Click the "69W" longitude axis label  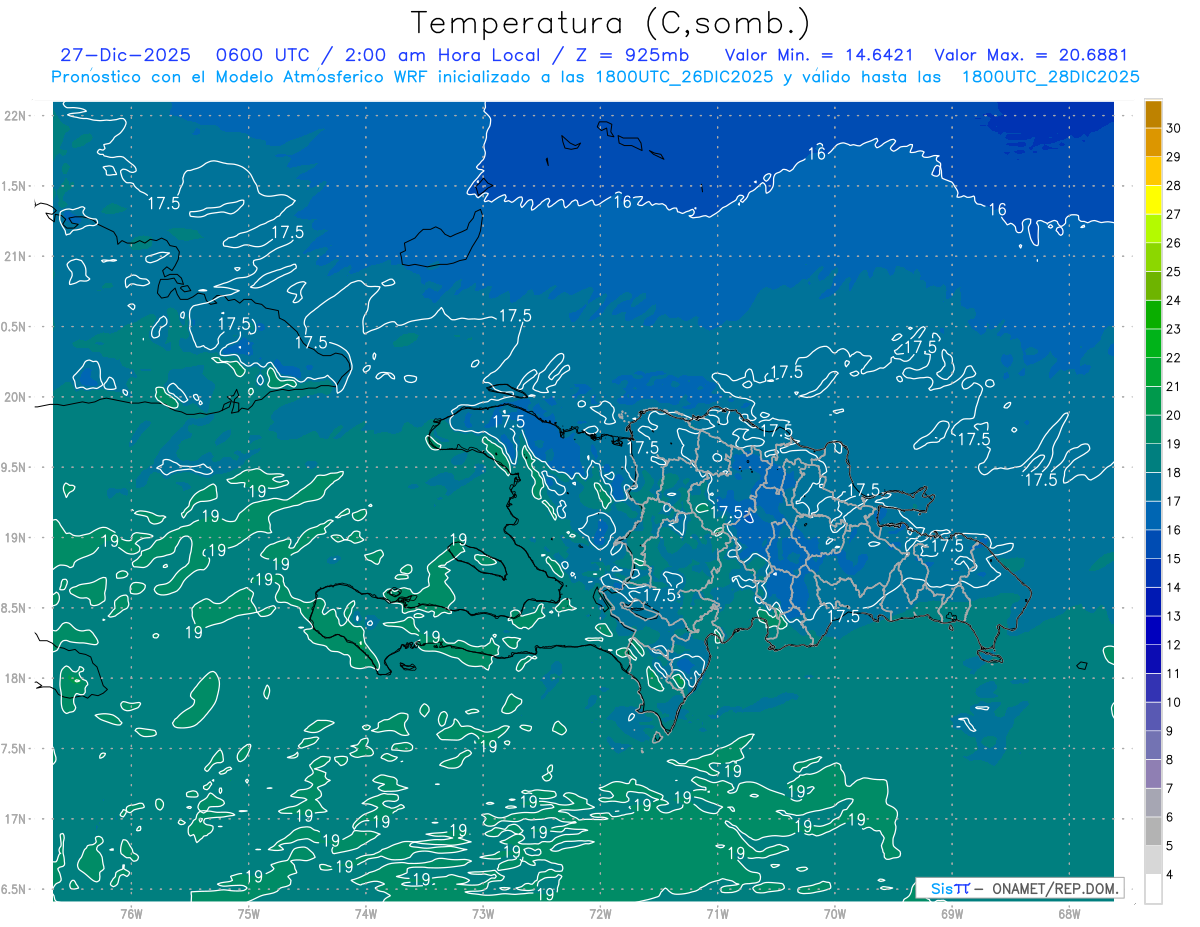952,913
